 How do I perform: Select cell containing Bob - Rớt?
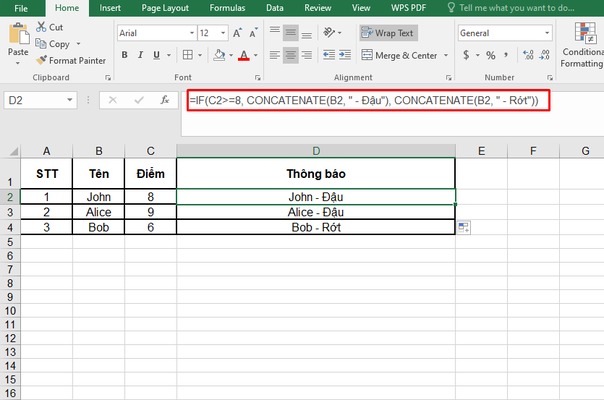(316, 227)
